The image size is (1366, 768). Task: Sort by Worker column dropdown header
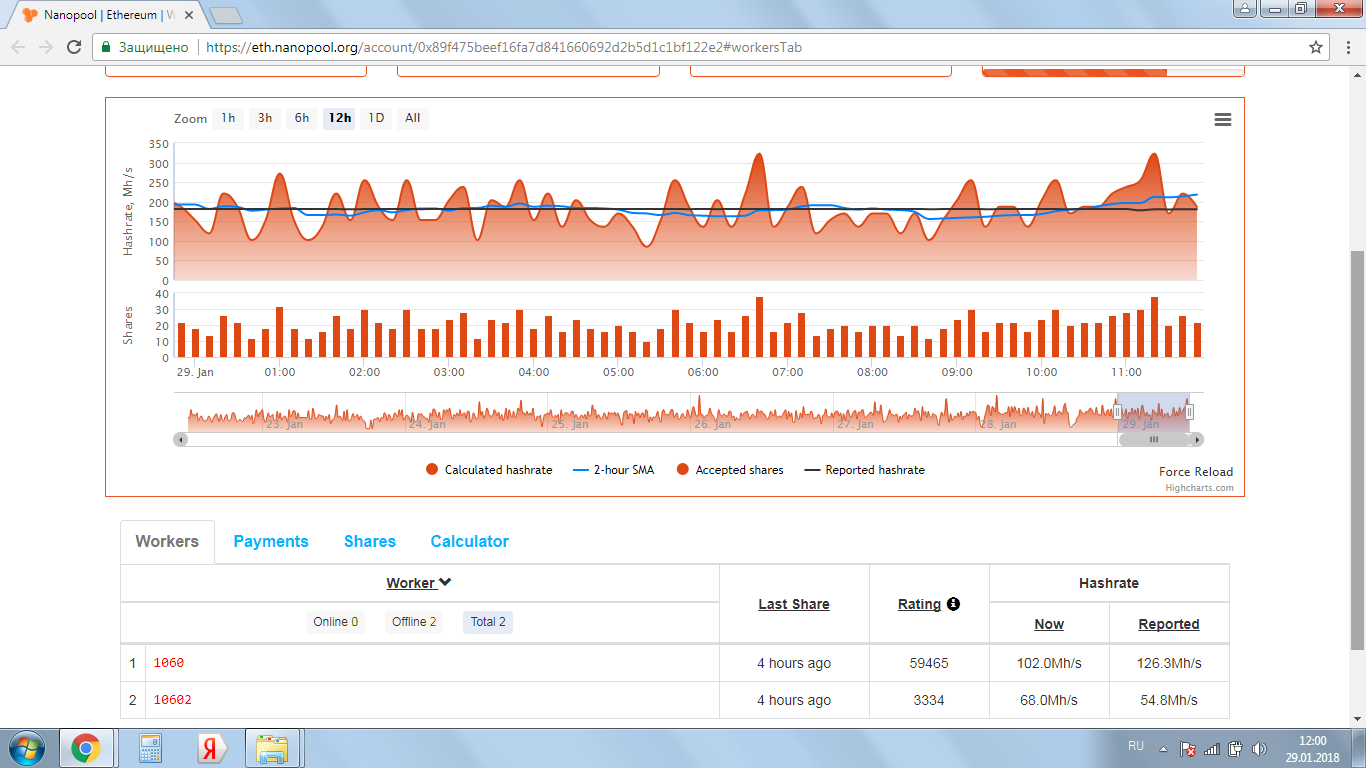[x=419, y=583]
